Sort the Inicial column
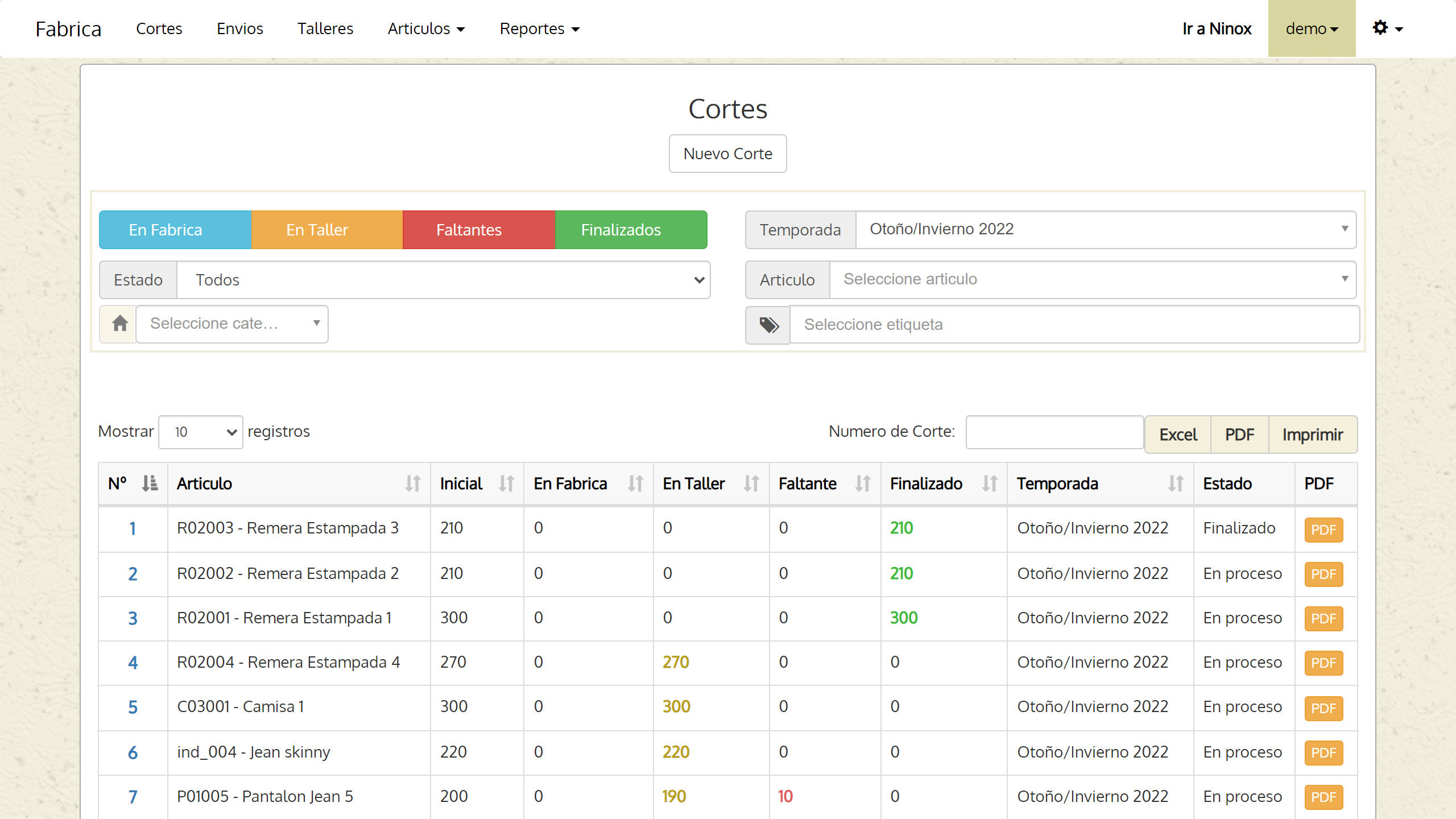The width and height of the screenshot is (1456, 819). coord(506,483)
